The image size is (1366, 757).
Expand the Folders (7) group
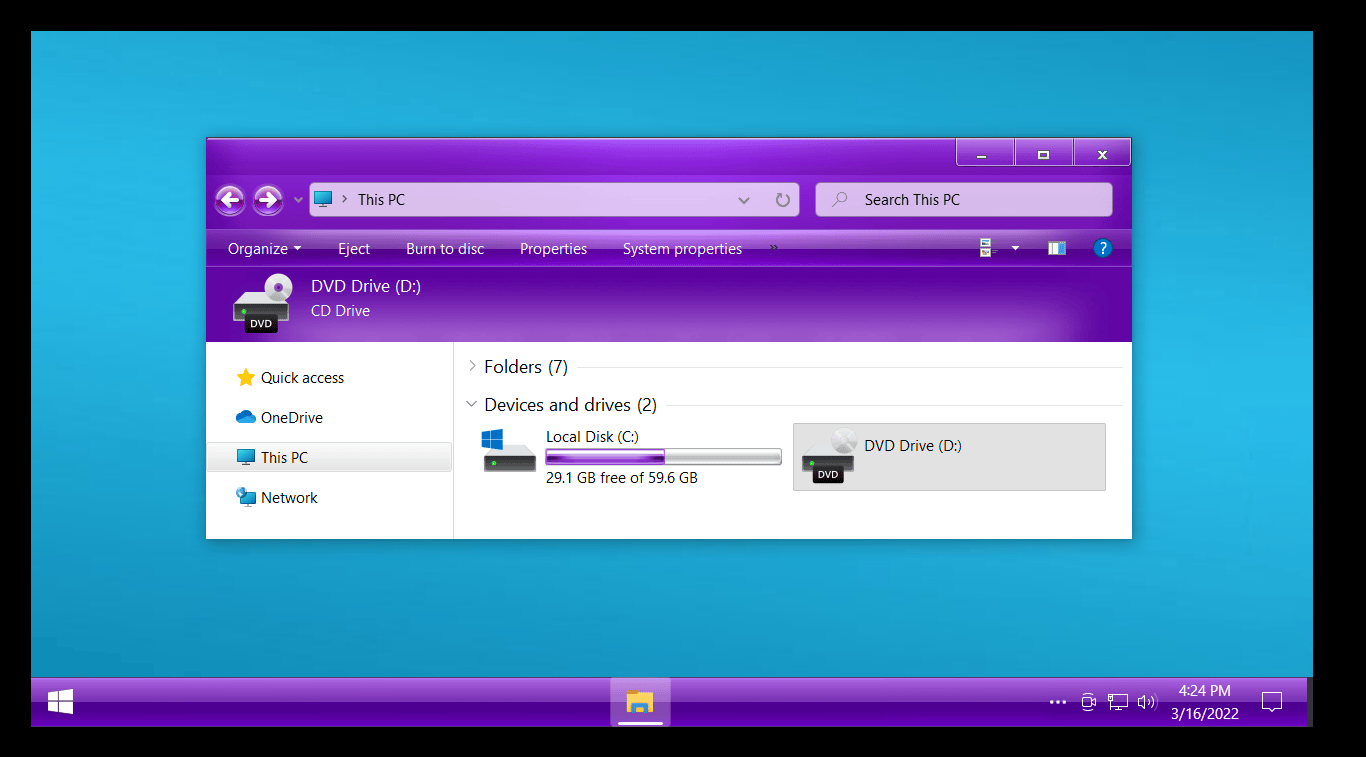(473, 367)
